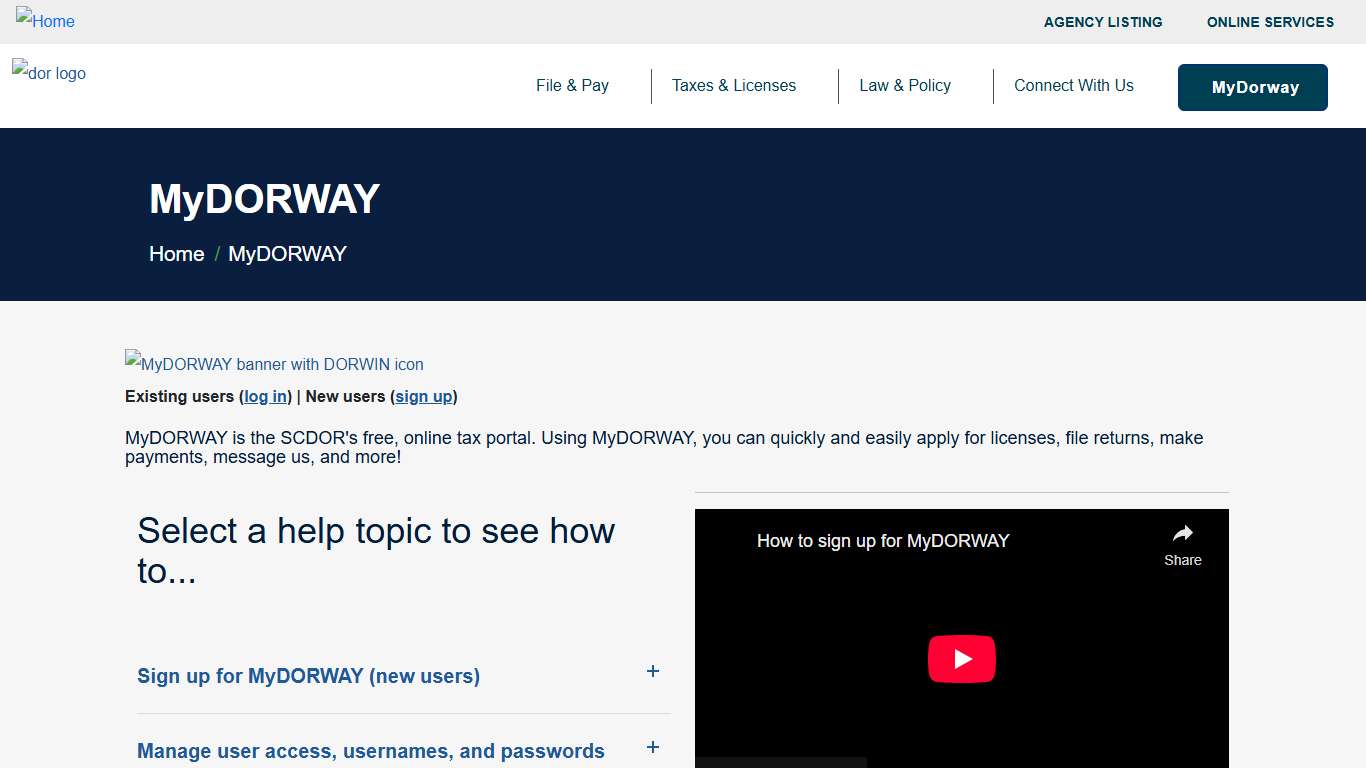Open the Agency Listing link
Screen dimensions: 1366x768
pos(1102,22)
